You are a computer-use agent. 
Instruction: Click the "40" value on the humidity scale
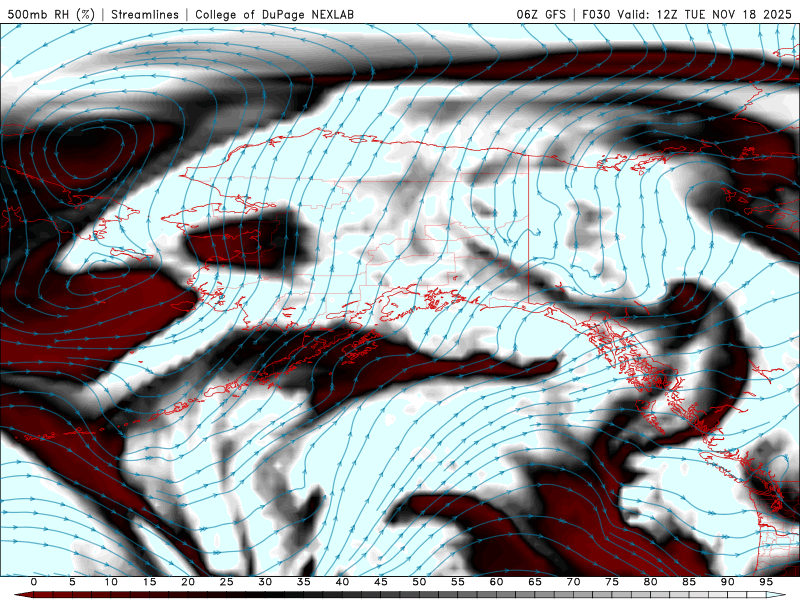[x=342, y=582]
